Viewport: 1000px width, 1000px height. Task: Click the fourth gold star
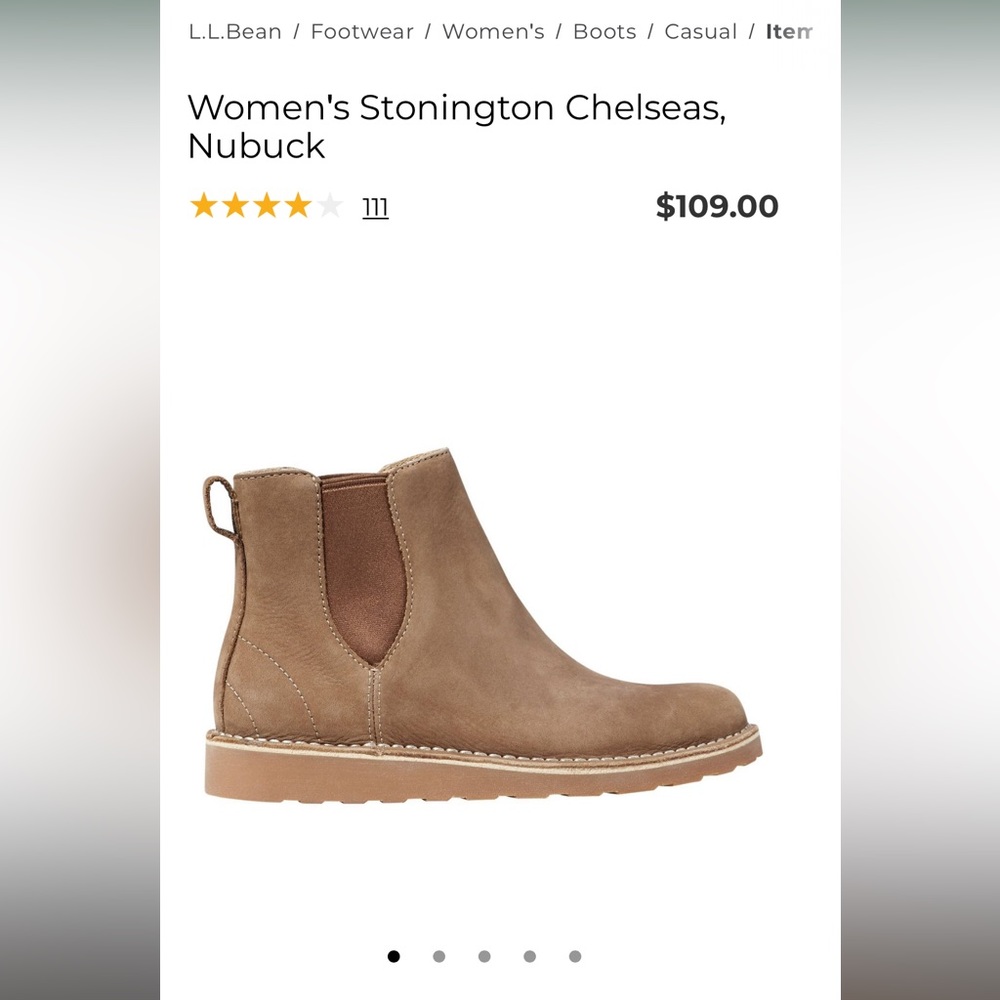(298, 205)
